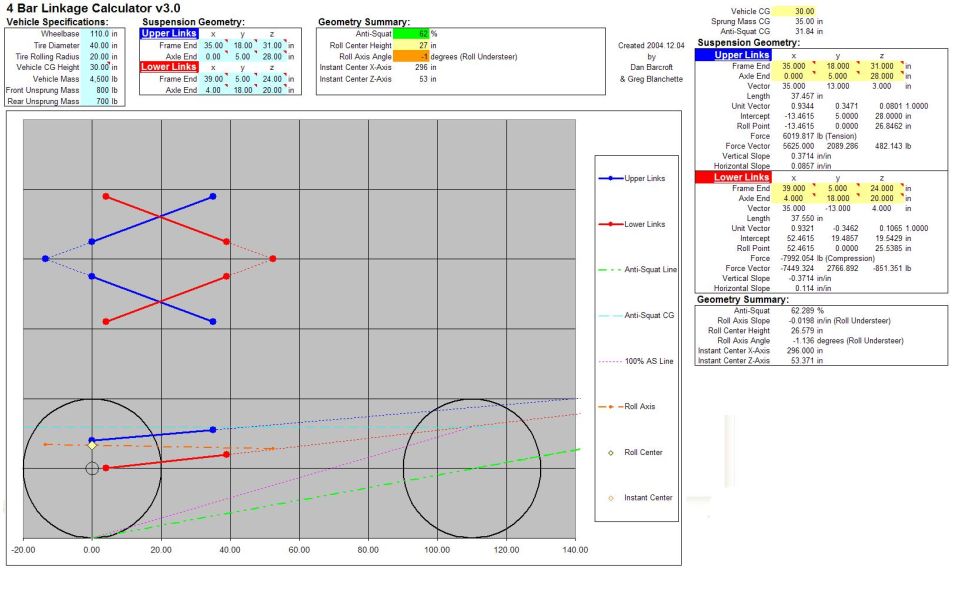The width and height of the screenshot is (960, 602).
Task: Select left-panel Upper Links Axle End z 28.00
Action: (272, 56)
